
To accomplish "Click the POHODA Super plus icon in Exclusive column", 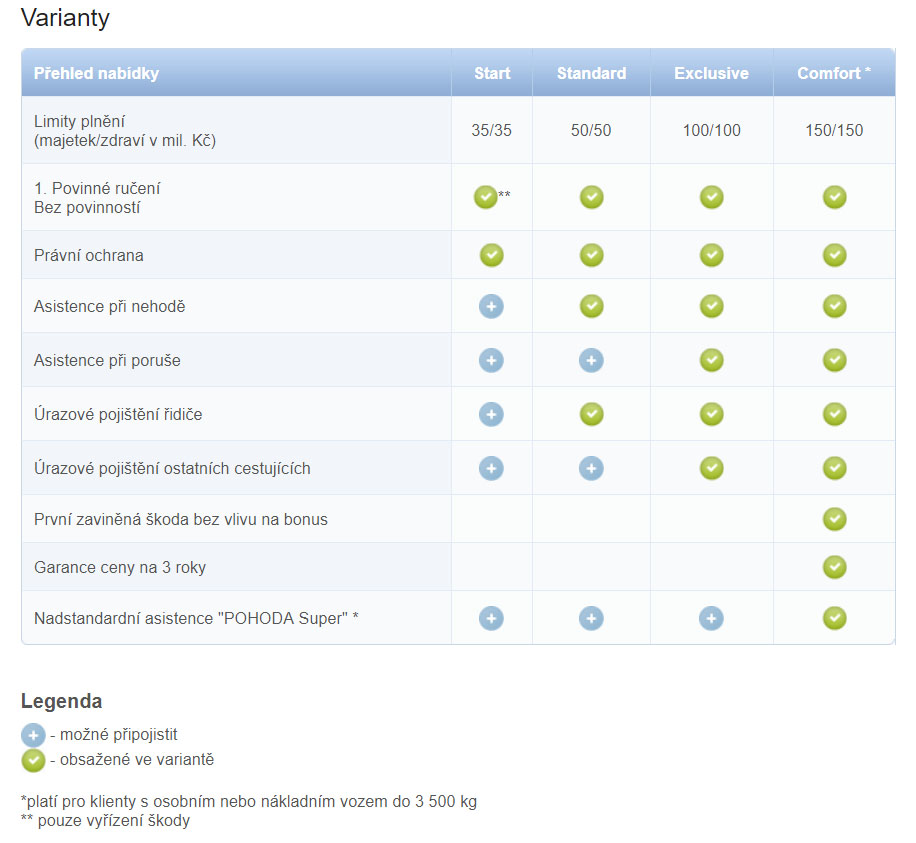I will pyautogui.click(x=711, y=618).
